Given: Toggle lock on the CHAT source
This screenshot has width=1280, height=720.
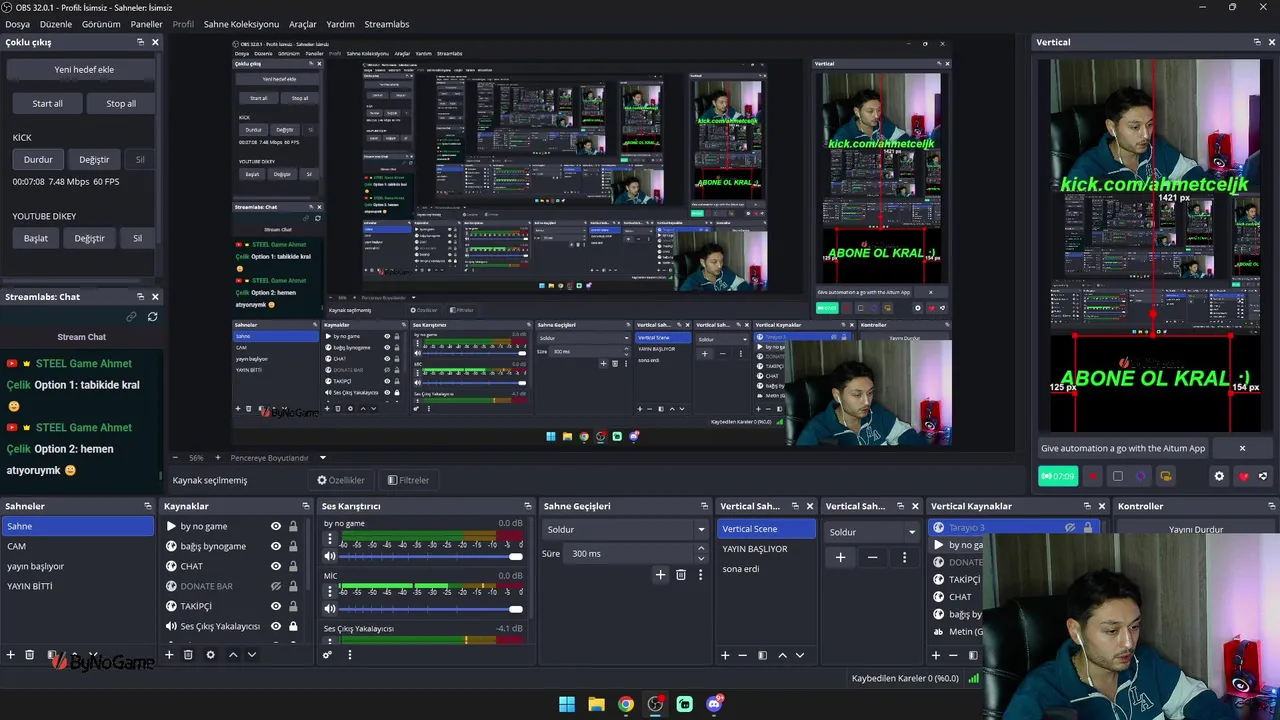Looking at the screenshot, I should coord(293,566).
